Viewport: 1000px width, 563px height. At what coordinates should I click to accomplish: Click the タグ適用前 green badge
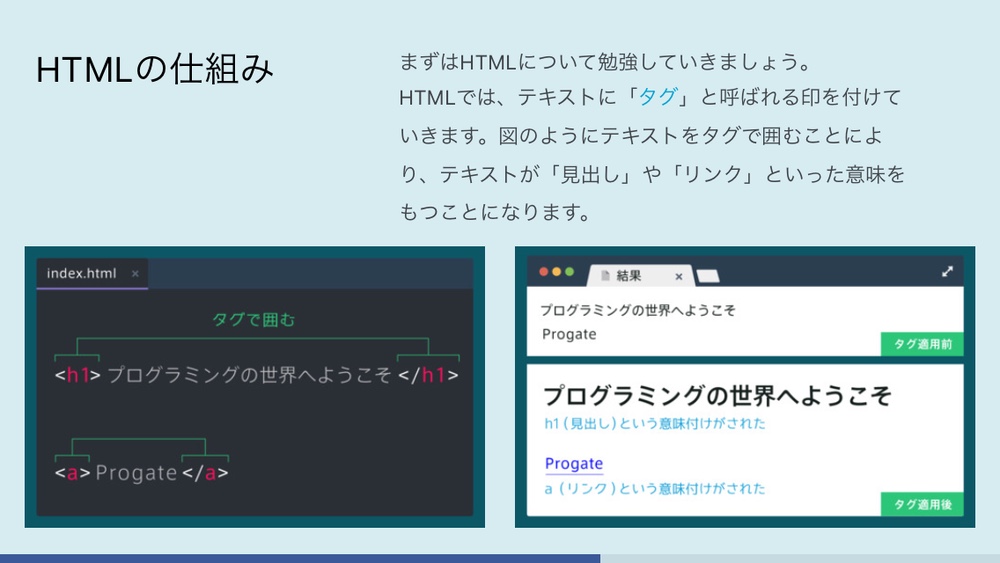920,344
